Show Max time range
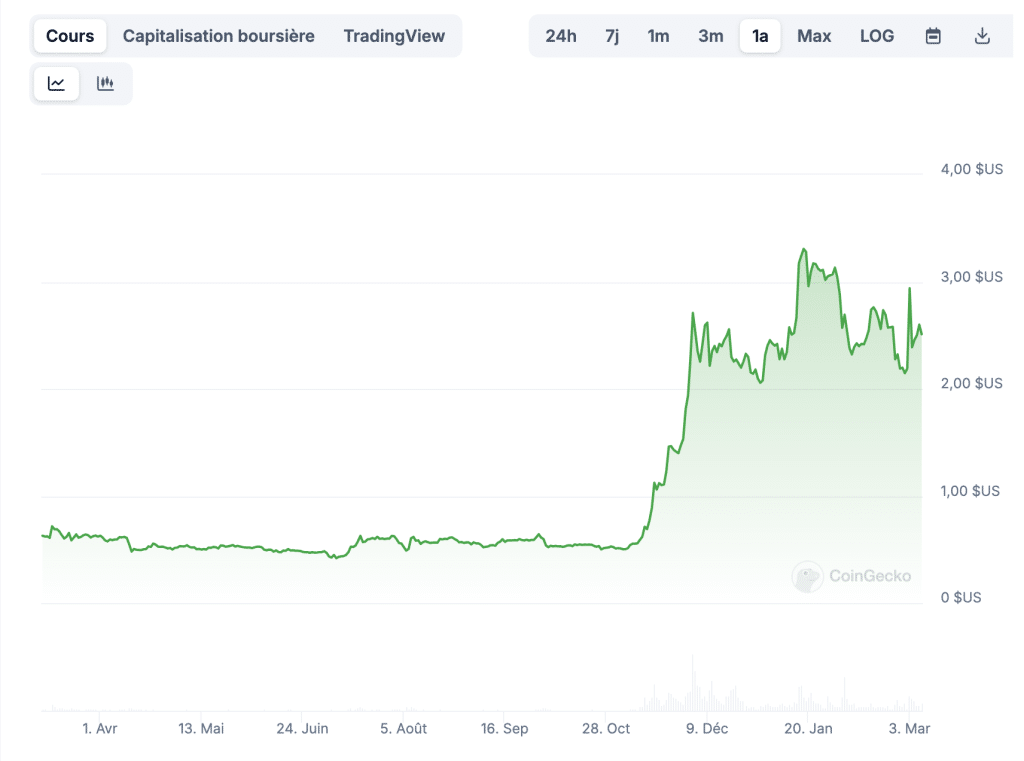The height and width of the screenshot is (761, 1024). 814,36
